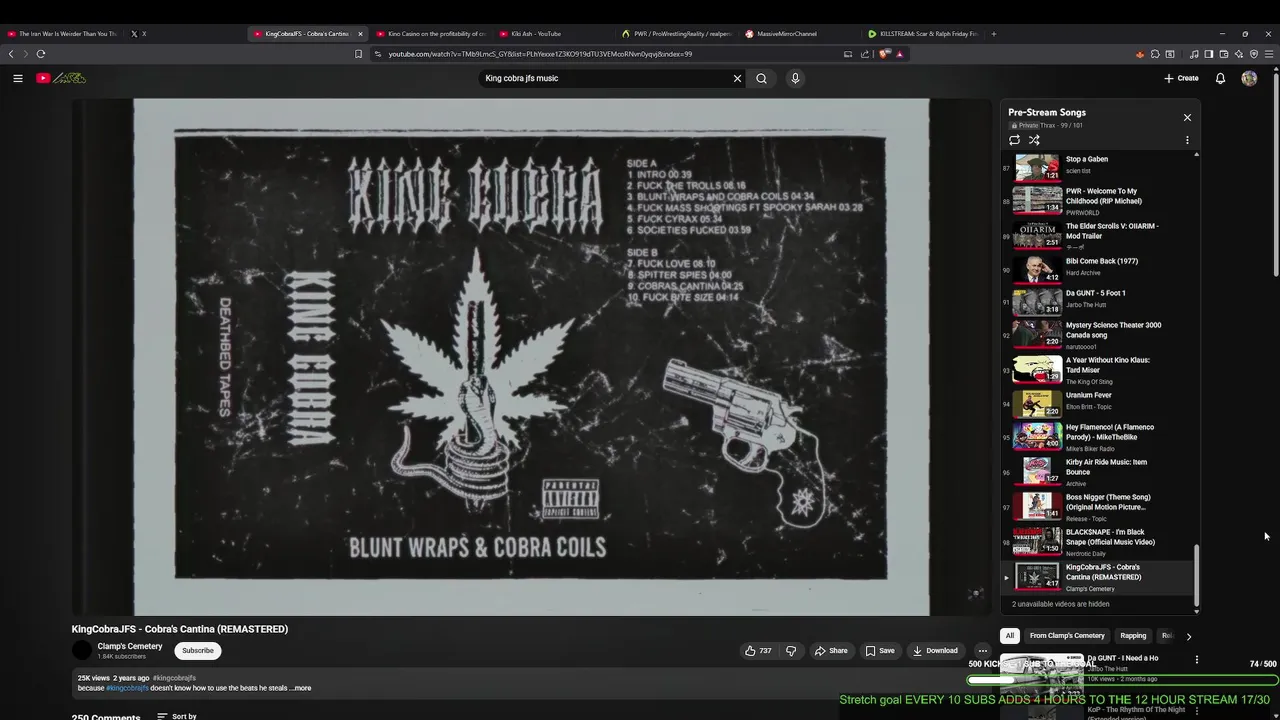Screen dimensions: 1280x720
Task: Start voice search with the microphone
Action: (x=795, y=78)
